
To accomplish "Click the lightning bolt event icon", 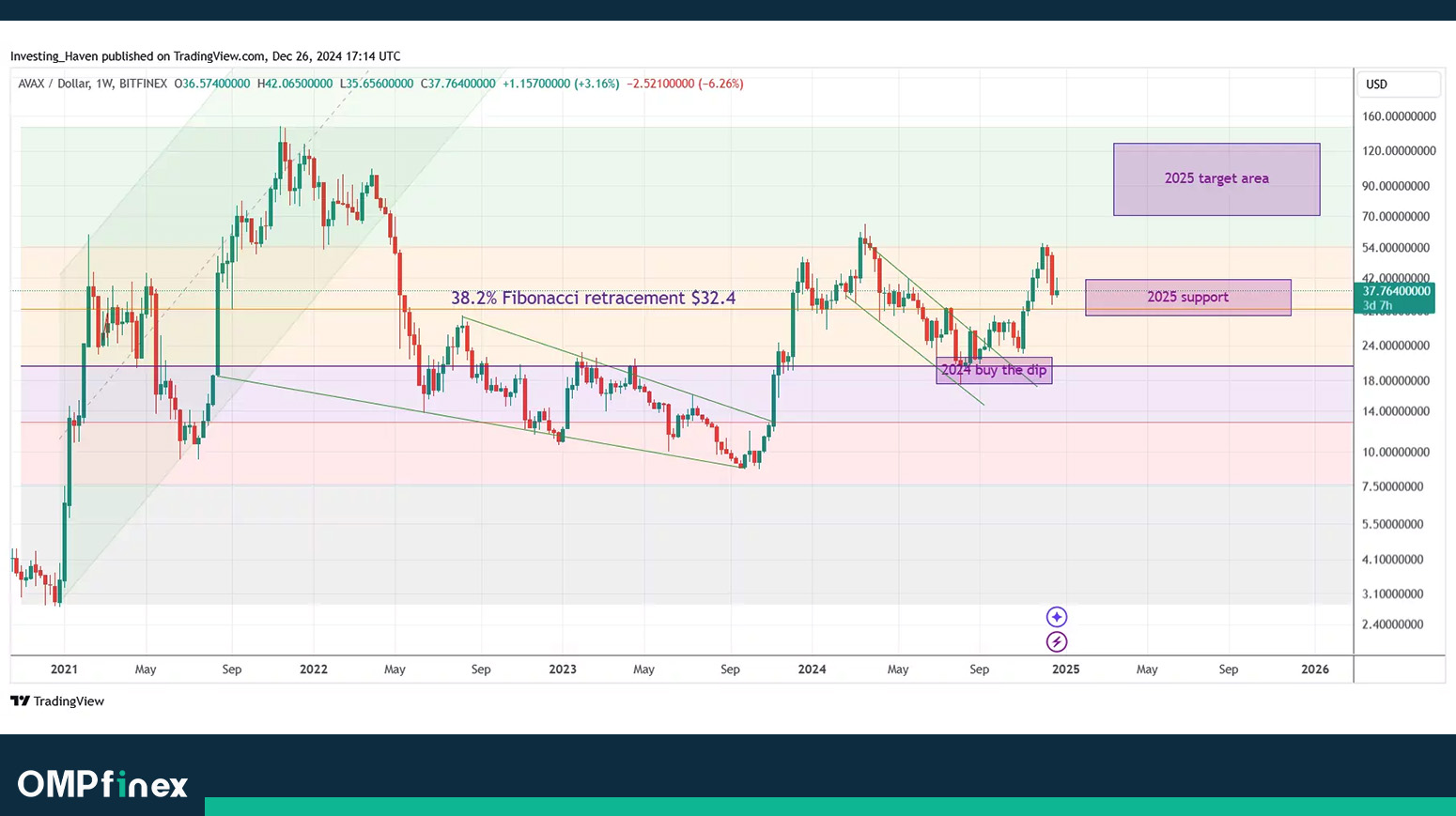I will (x=1057, y=642).
